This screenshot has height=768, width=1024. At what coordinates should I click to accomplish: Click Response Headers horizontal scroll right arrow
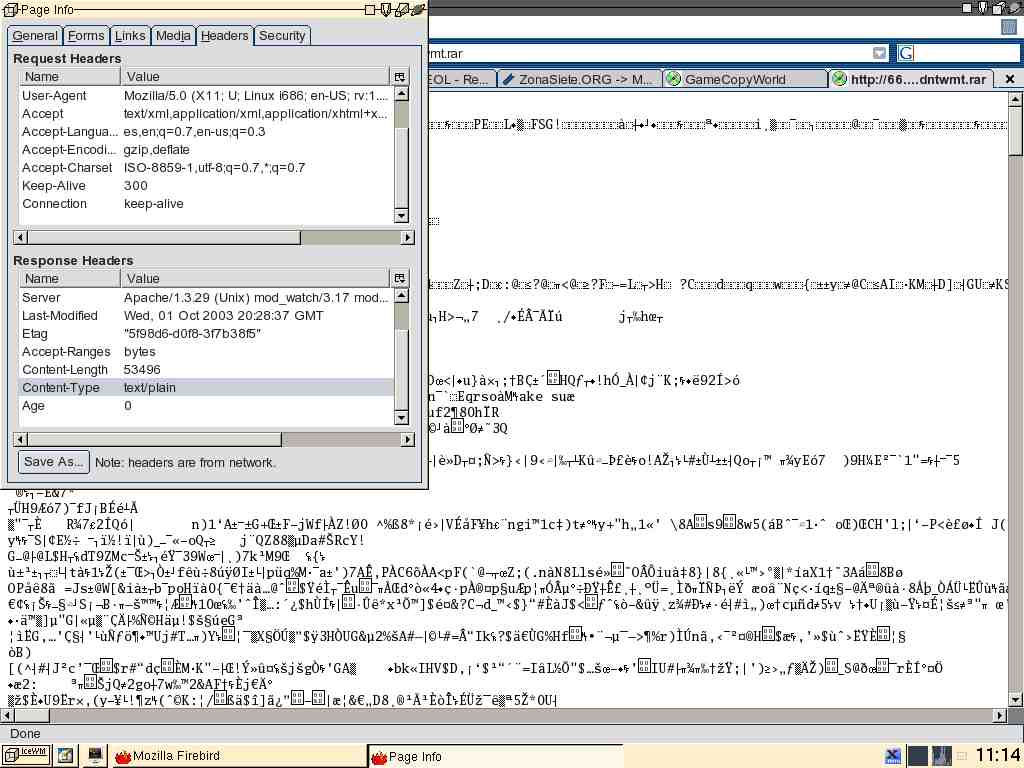click(408, 440)
